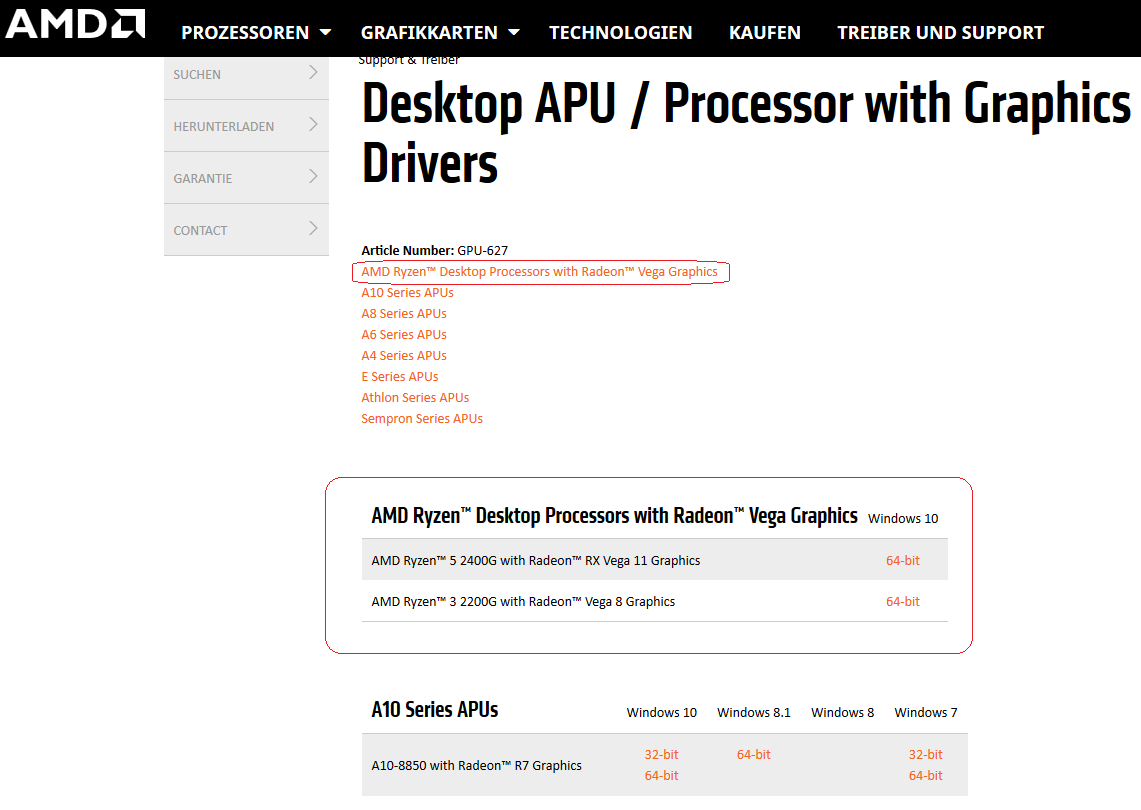1141x810 pixels.
Task: Click the Windows 7 column header
Action: pos(926,712)
